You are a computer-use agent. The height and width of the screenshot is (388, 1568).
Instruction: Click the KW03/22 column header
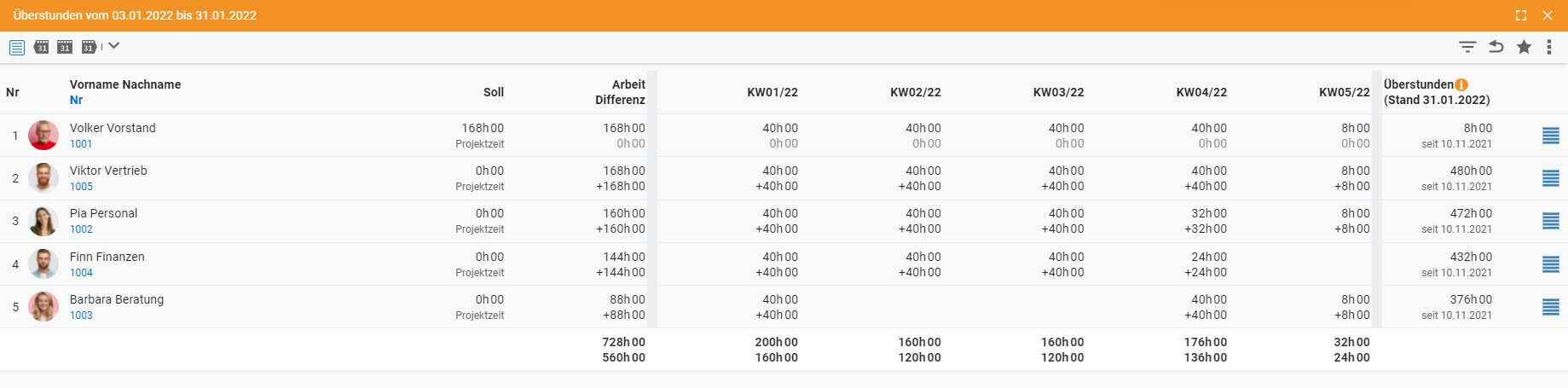pyautogui.click(x=1058, y=92)
